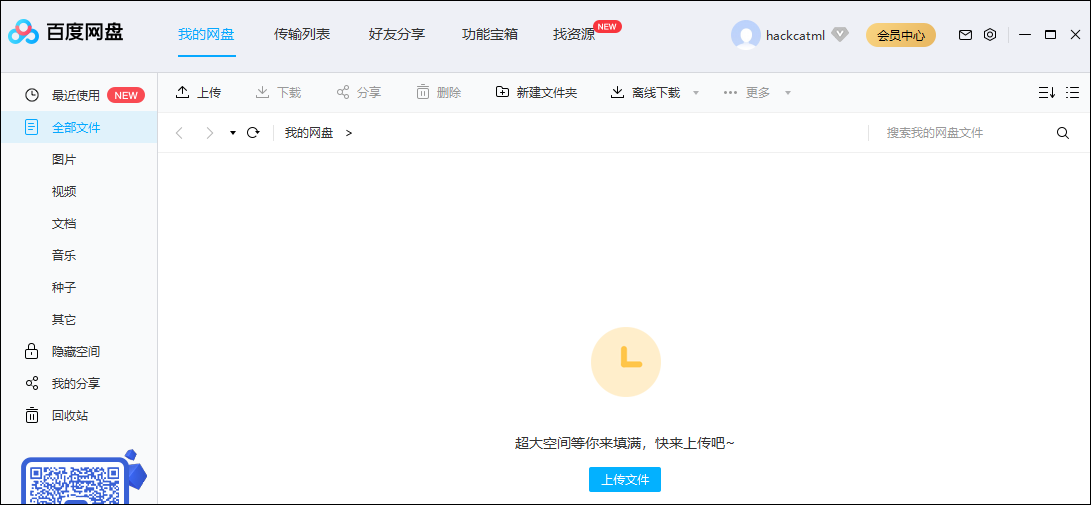The height and width of the screenshot is (505, 1091).
Task: Open the 会员中心 button
Action: tap(901, 35)
